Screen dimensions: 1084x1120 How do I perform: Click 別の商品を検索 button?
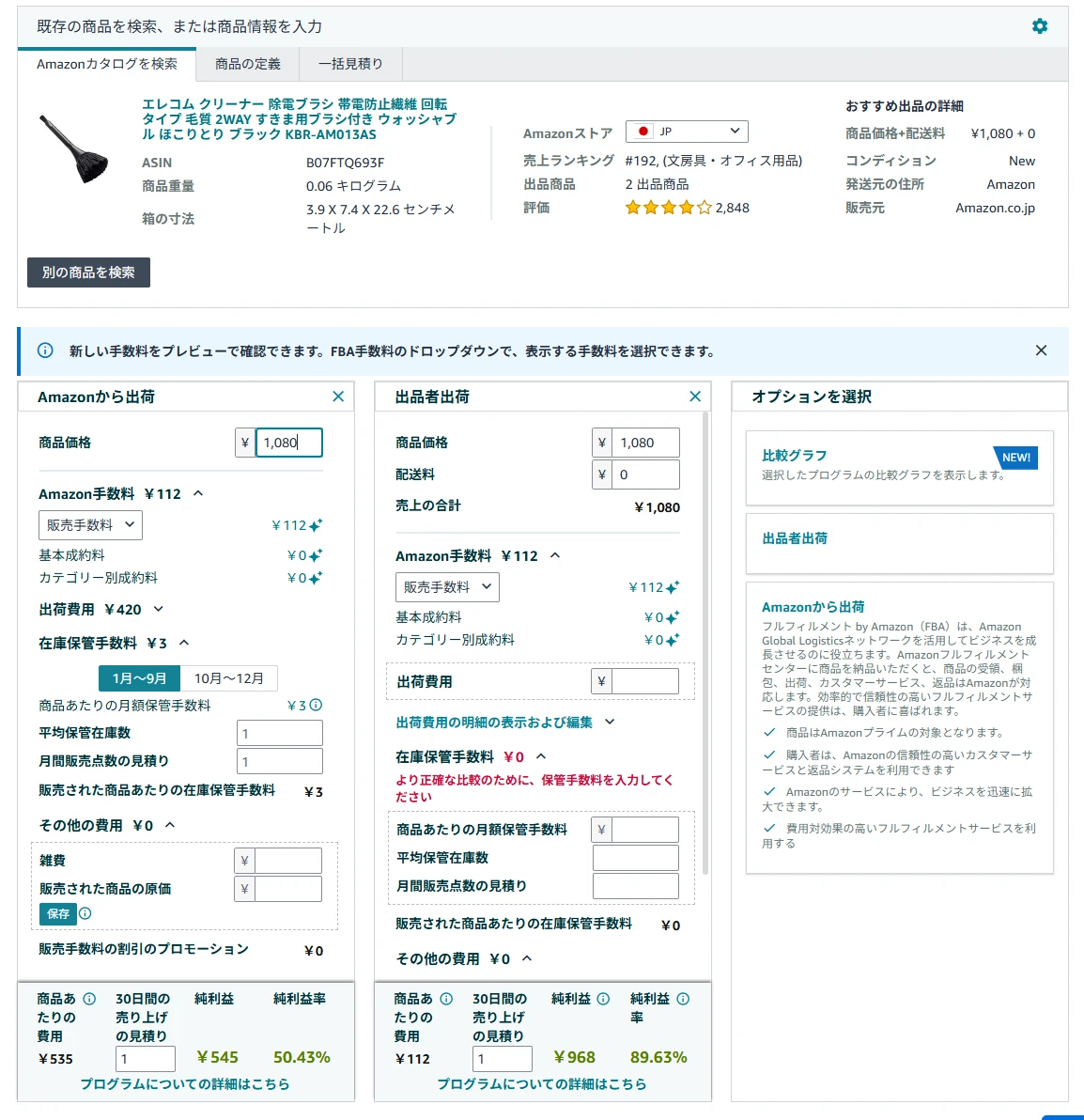point(88,272)
